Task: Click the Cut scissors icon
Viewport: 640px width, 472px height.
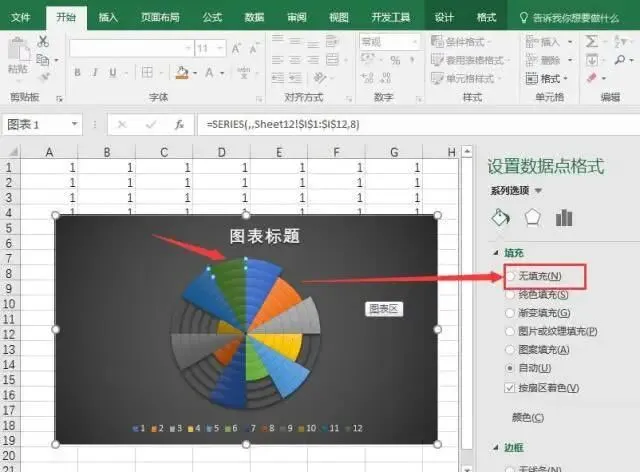Action: click(x=43, y=41)
